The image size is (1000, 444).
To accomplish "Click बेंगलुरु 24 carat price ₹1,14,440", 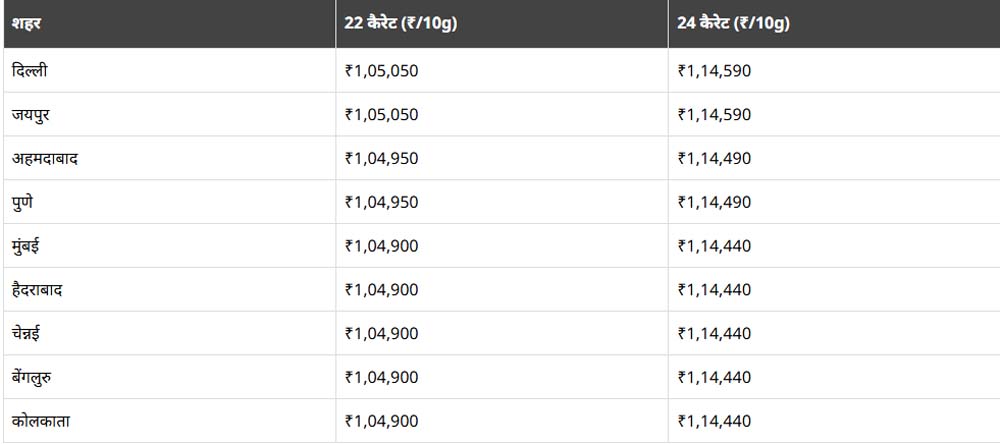I will coord(714,377).
